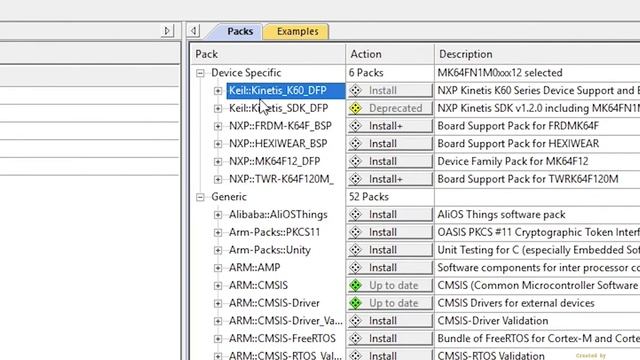640x360 pixels.
Task: Click 'Board Support Pack for HEXIWEAR' description
Action: (518, 144)
